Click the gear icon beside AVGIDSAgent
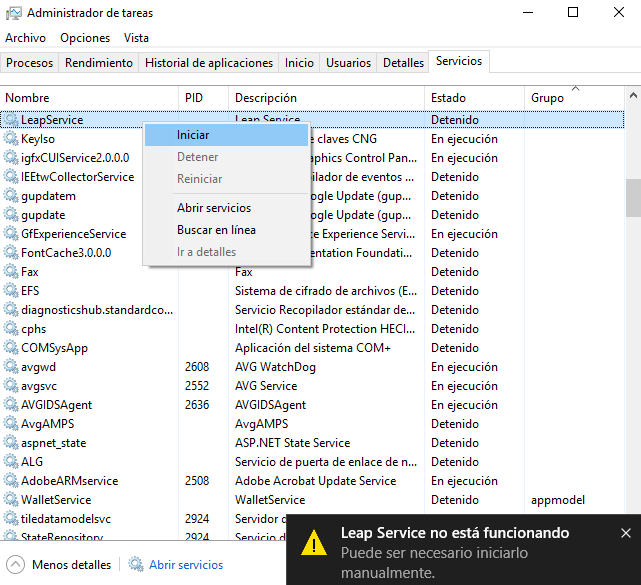Screen dimensions: 641x585 (11, 405)
